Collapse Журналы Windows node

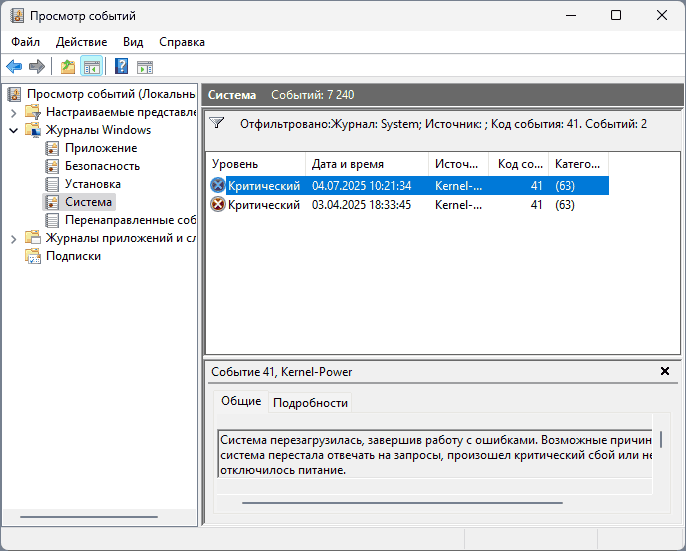14,130
